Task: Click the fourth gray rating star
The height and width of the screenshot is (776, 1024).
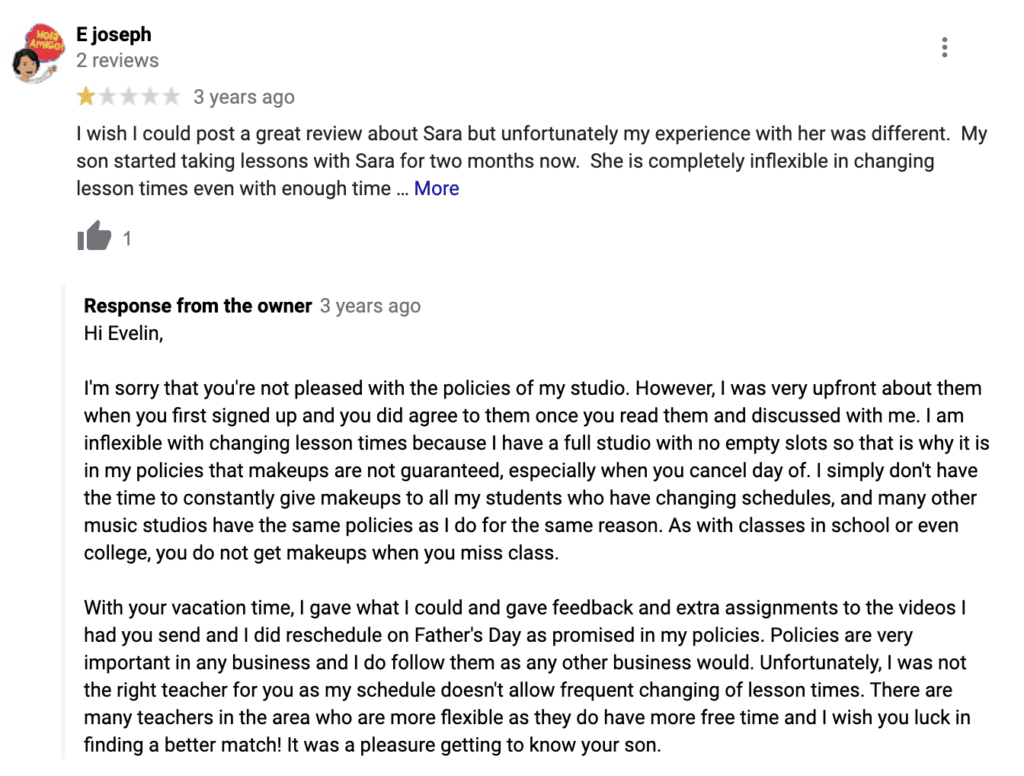Action: (x=150, y=97)
